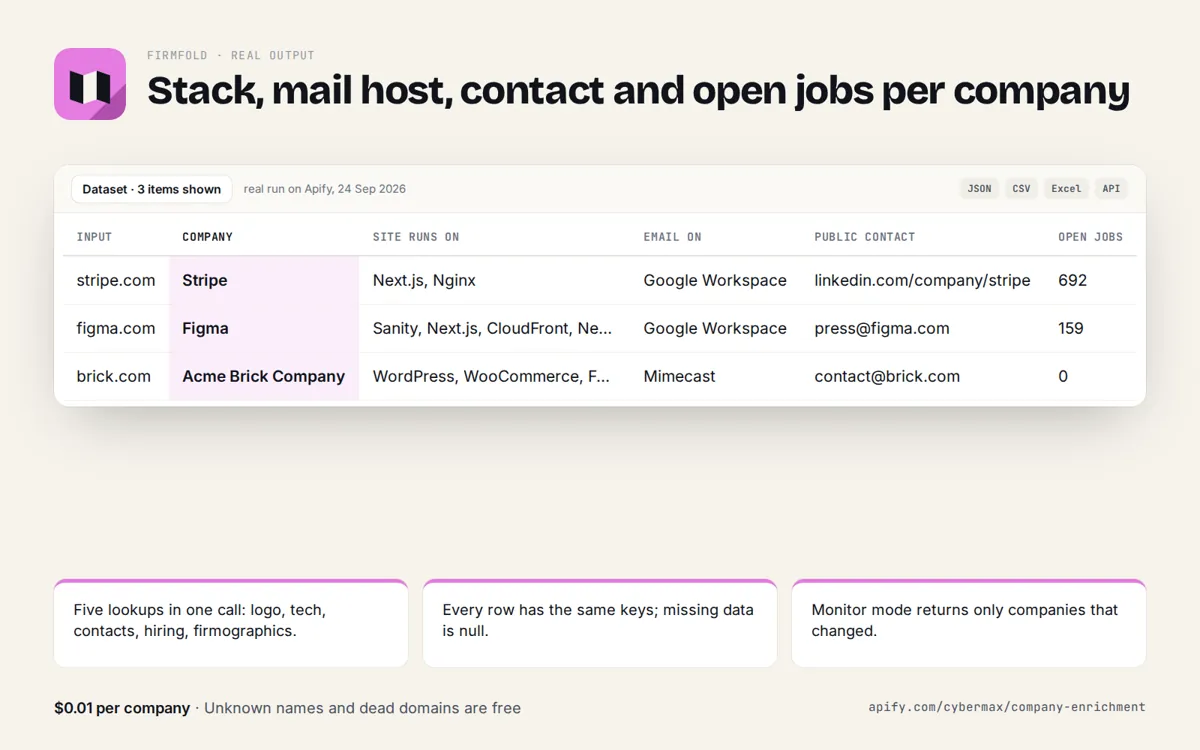
Task: Open the linkedin.com/company/stripe contact link
Action: [x=922, y=280]
